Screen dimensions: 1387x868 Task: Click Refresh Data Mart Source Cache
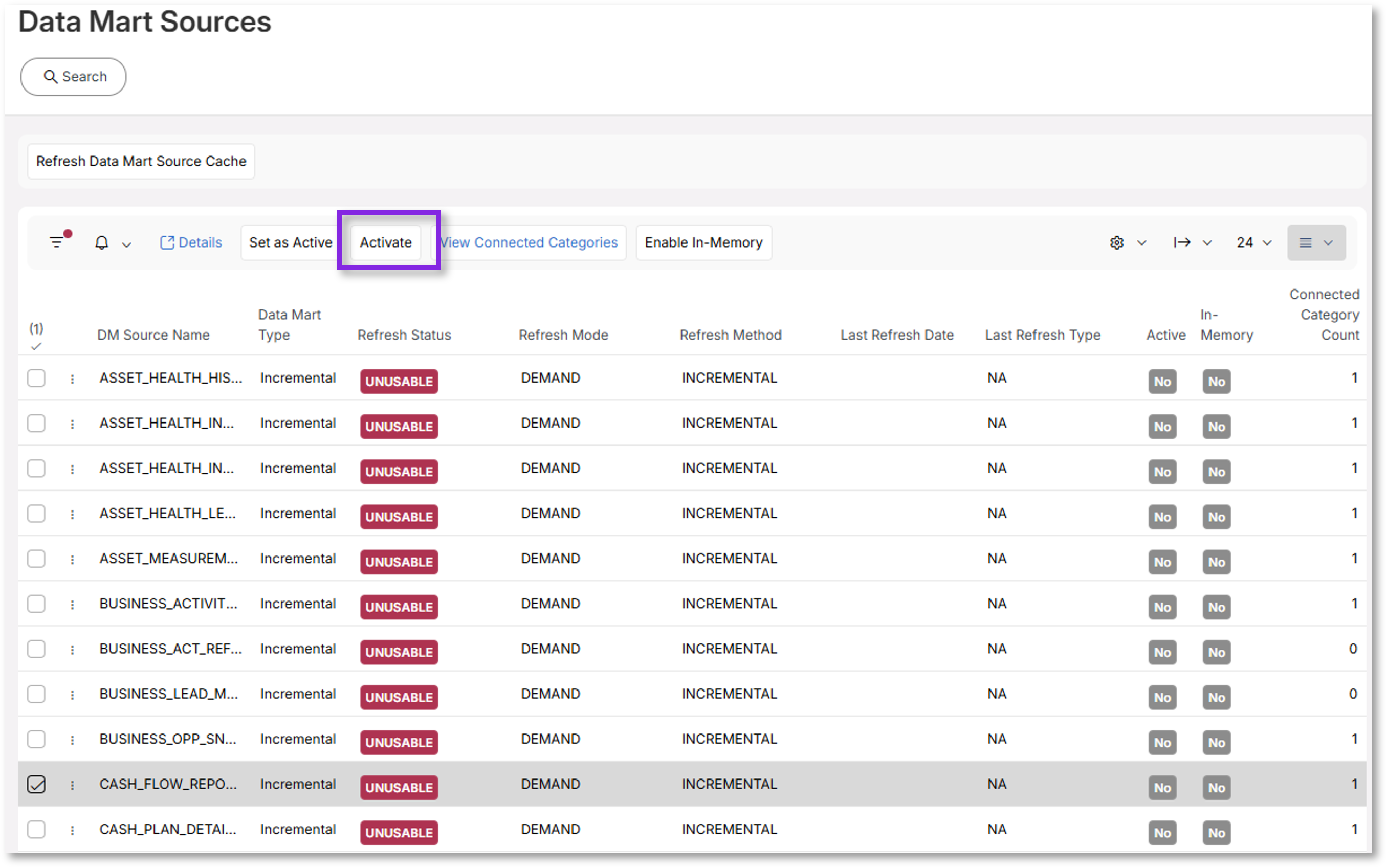tap(141, 161)
